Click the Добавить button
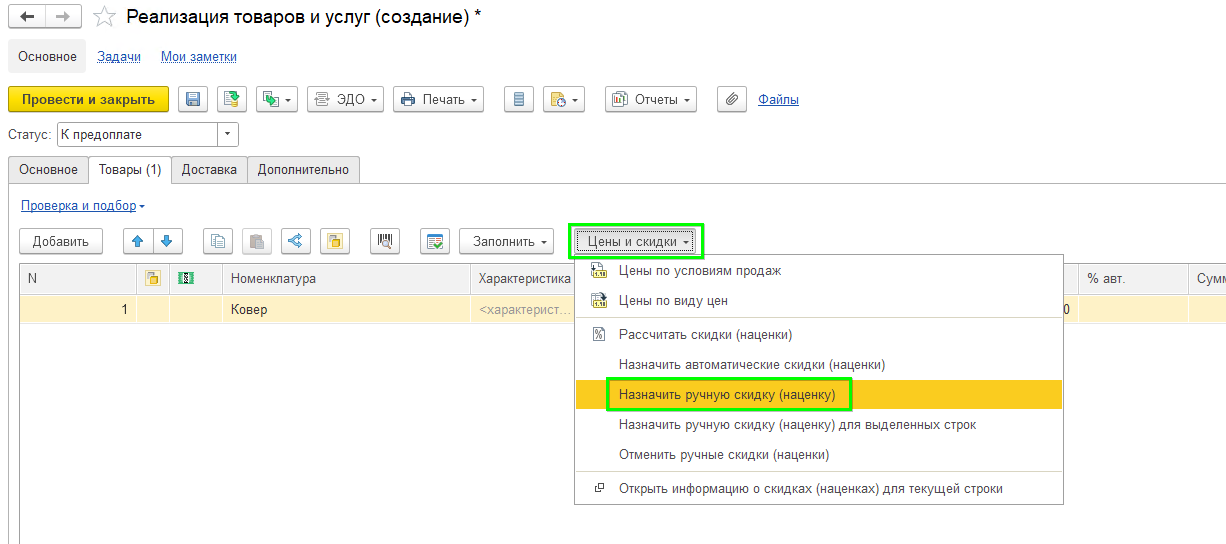 pos(61,240)
